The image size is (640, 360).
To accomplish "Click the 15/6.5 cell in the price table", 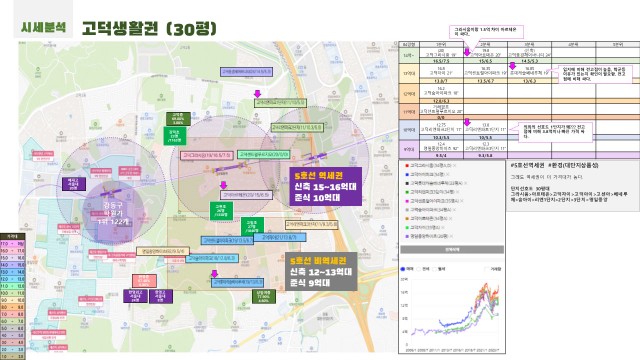I will pos(485,61).
